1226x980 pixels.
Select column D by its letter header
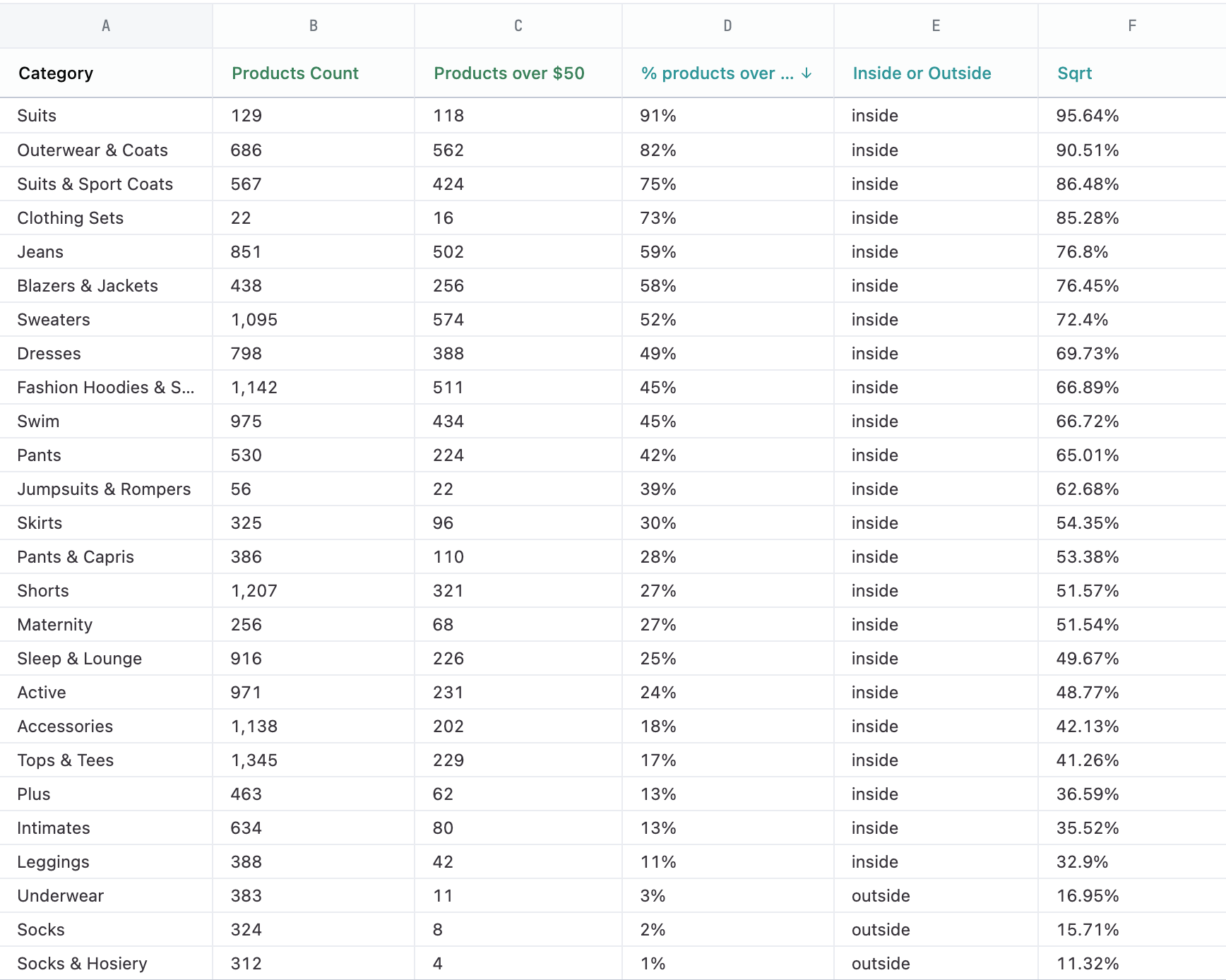(x=727, y=26)
